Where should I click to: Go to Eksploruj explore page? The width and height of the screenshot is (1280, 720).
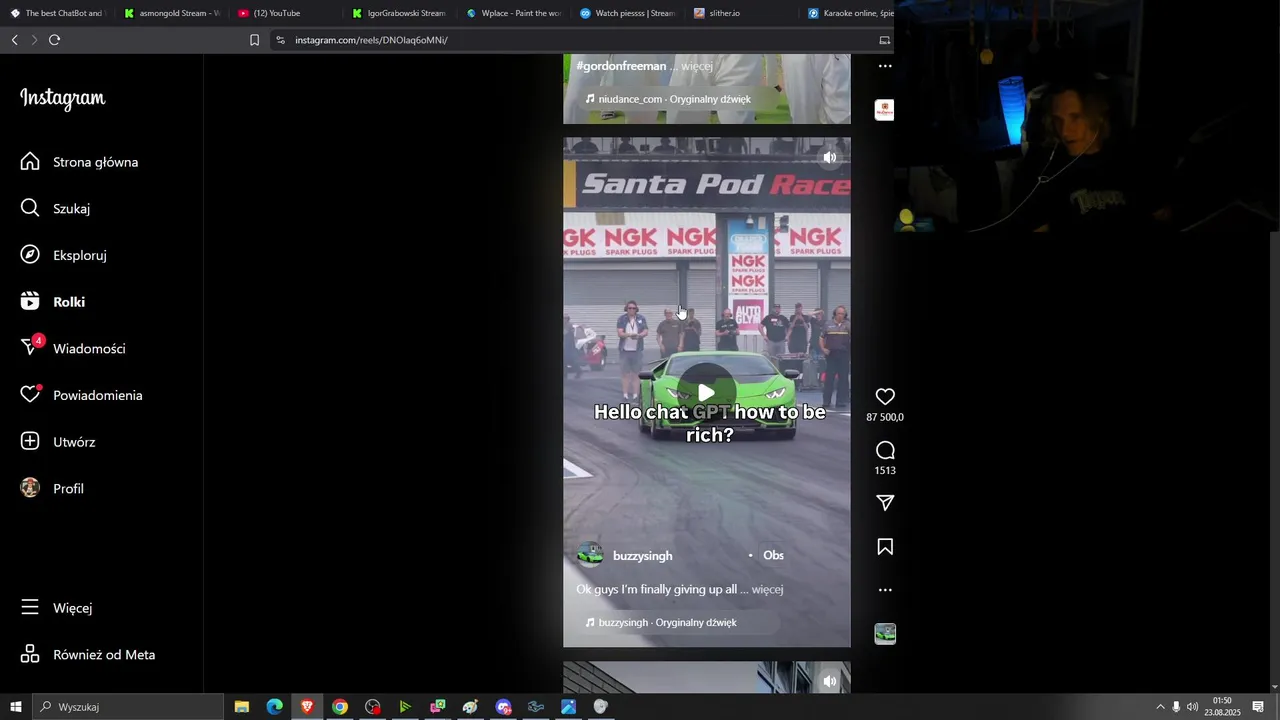tap(64, 255)
